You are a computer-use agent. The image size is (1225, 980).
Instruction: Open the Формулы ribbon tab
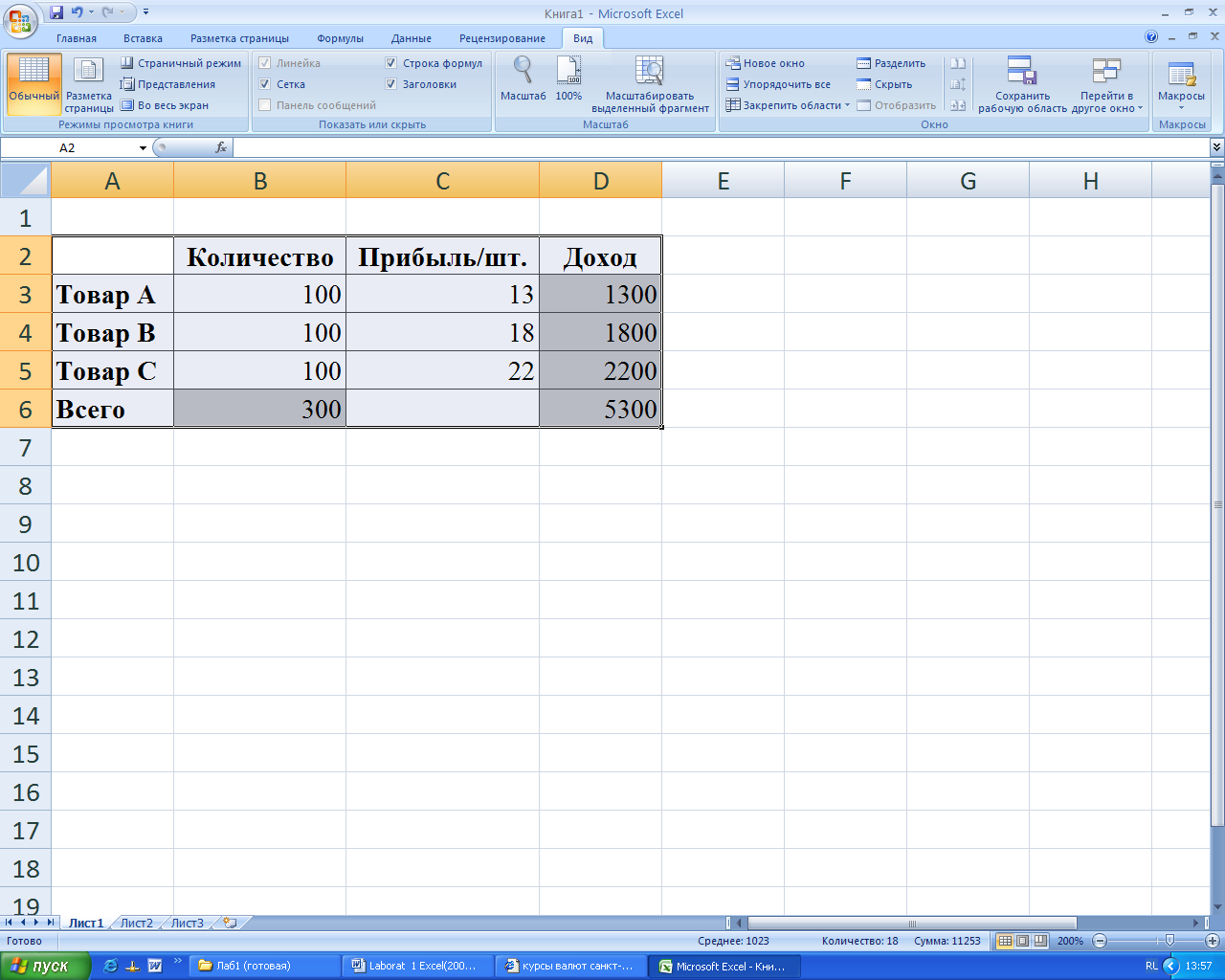coord(340,38)
